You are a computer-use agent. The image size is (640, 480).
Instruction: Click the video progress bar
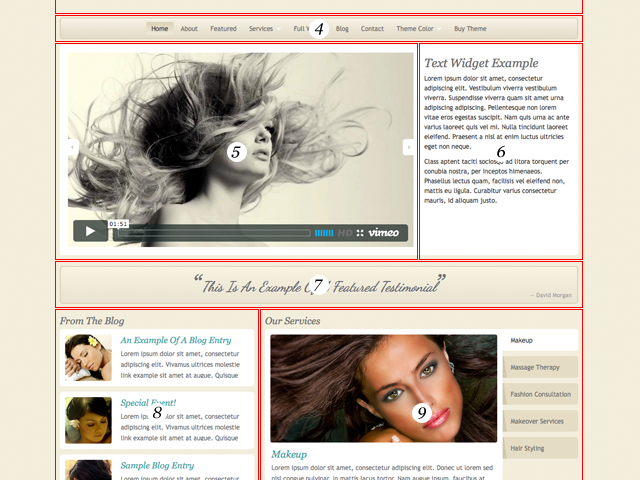click(215, 233)
